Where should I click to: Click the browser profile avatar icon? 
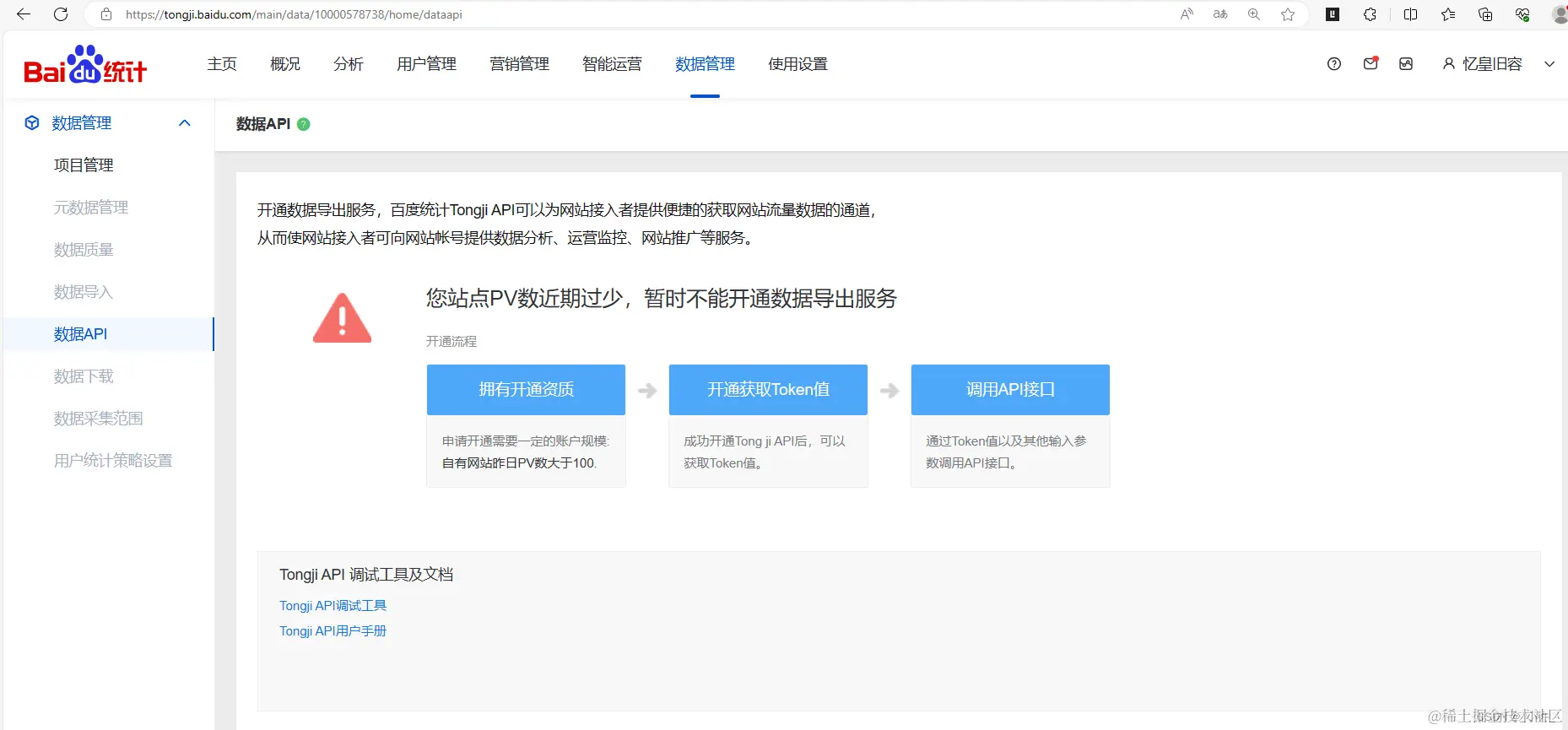1559,14
